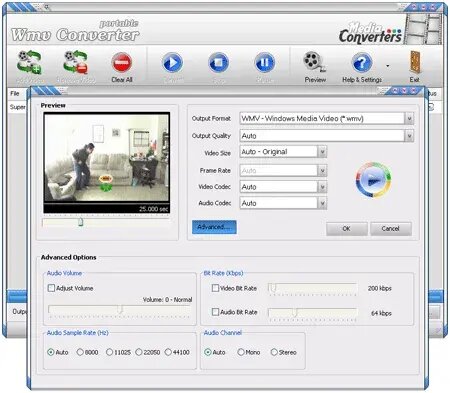Open Help & Settings question mark icon
Screen dimensions: 450x393
coord(362,63)
